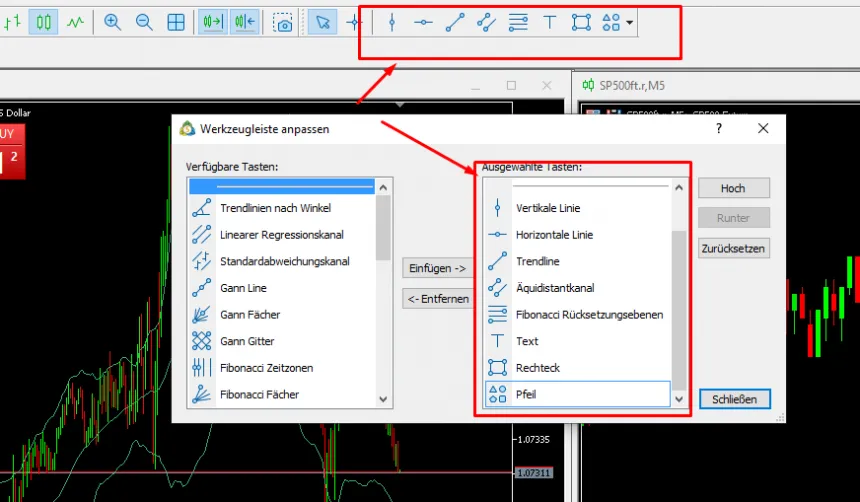Toggle chart auto scroll to end
Screen dimensions: 860x502
click(213, 22)
